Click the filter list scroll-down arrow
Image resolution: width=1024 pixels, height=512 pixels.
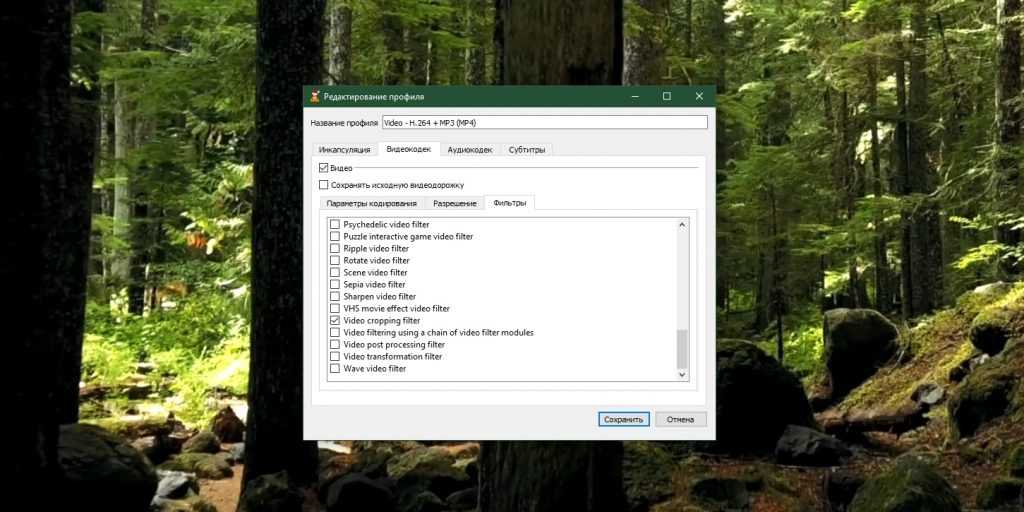coord(683,374)
